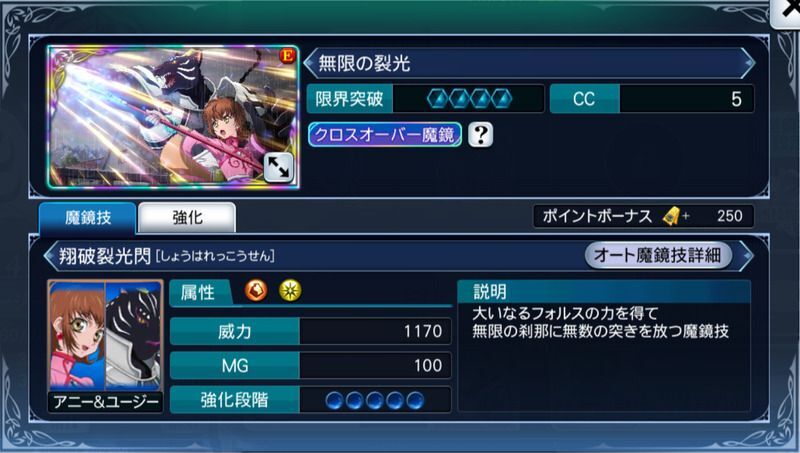Expand the card artwork with the arrows icon
Screen dimensions: 800x453
[278, 168]
